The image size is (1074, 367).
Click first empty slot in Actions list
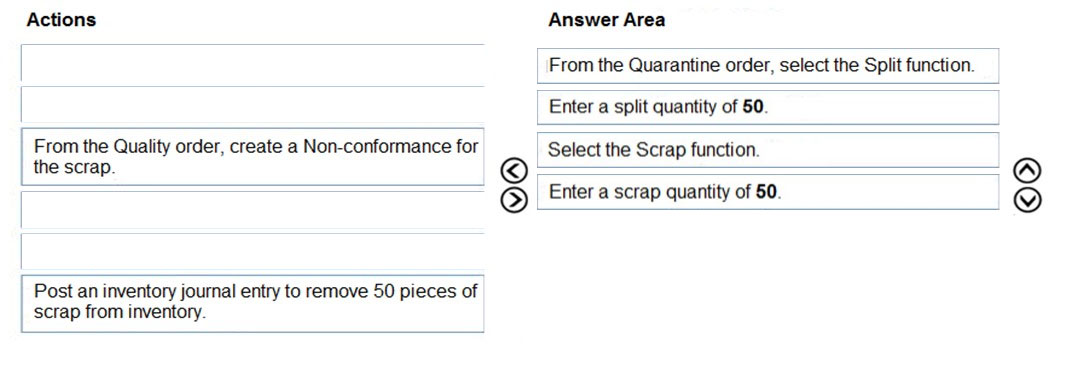tap(253, 62)
